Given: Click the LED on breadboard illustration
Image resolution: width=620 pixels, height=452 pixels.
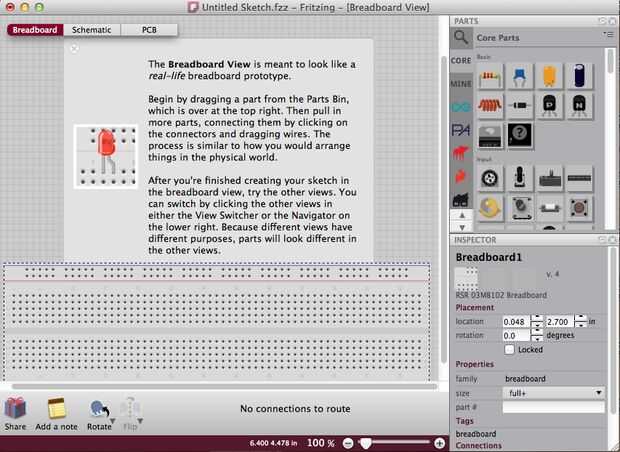Looking at the screenshot, I should point(106,157).
